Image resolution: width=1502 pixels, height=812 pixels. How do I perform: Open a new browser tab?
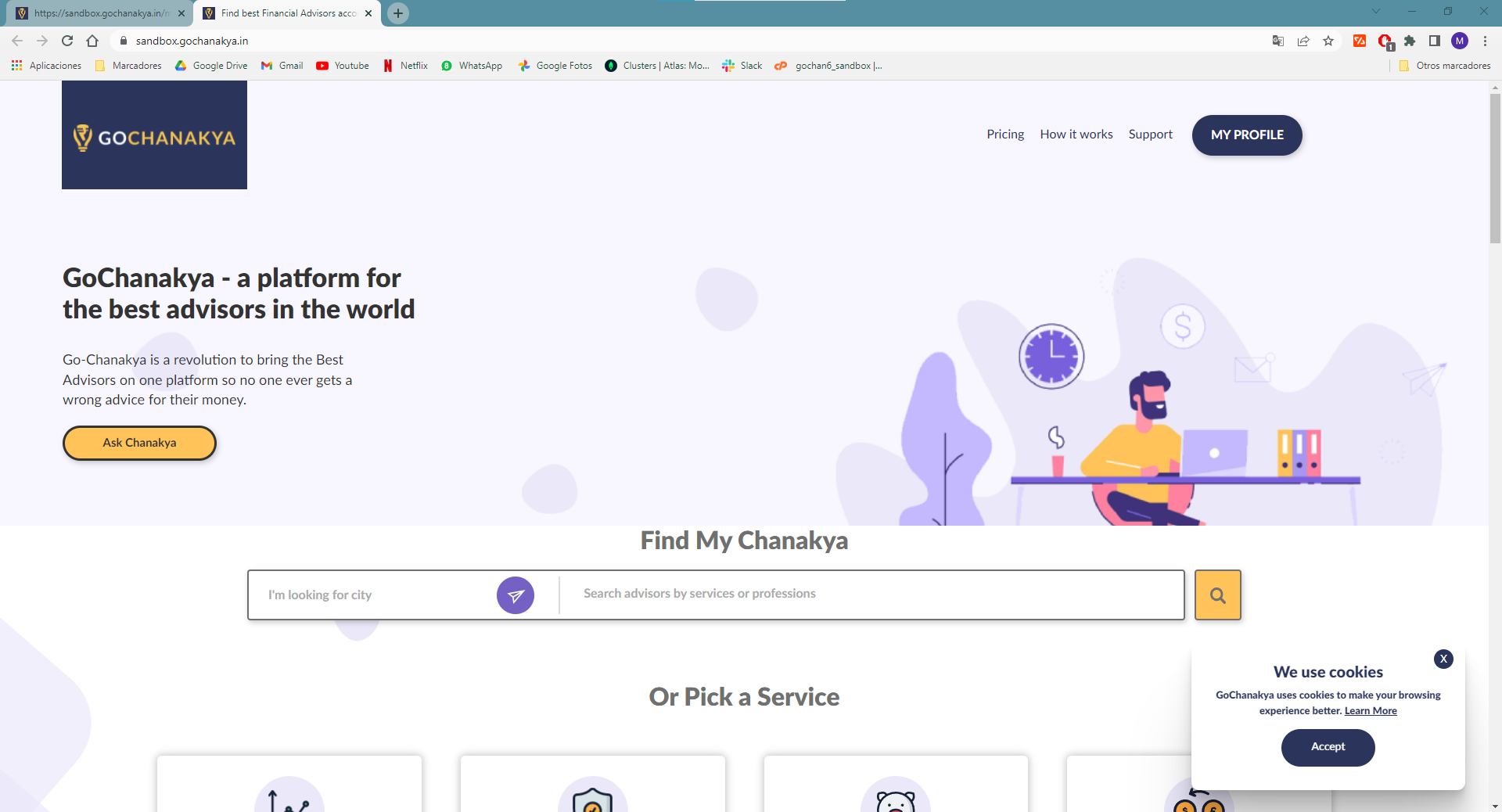(x=398, y=13)
